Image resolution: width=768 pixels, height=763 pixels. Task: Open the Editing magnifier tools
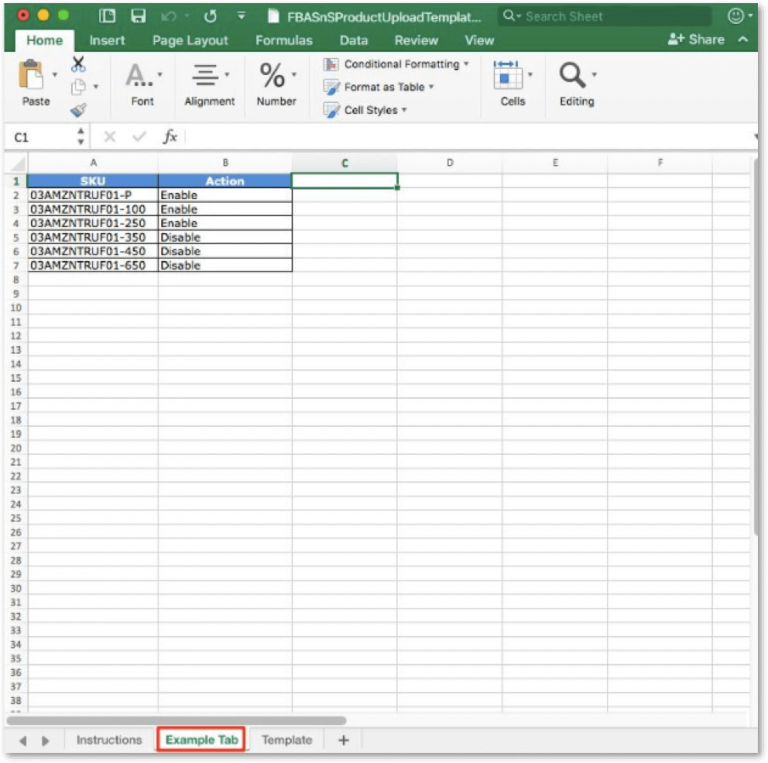point(576,82)
